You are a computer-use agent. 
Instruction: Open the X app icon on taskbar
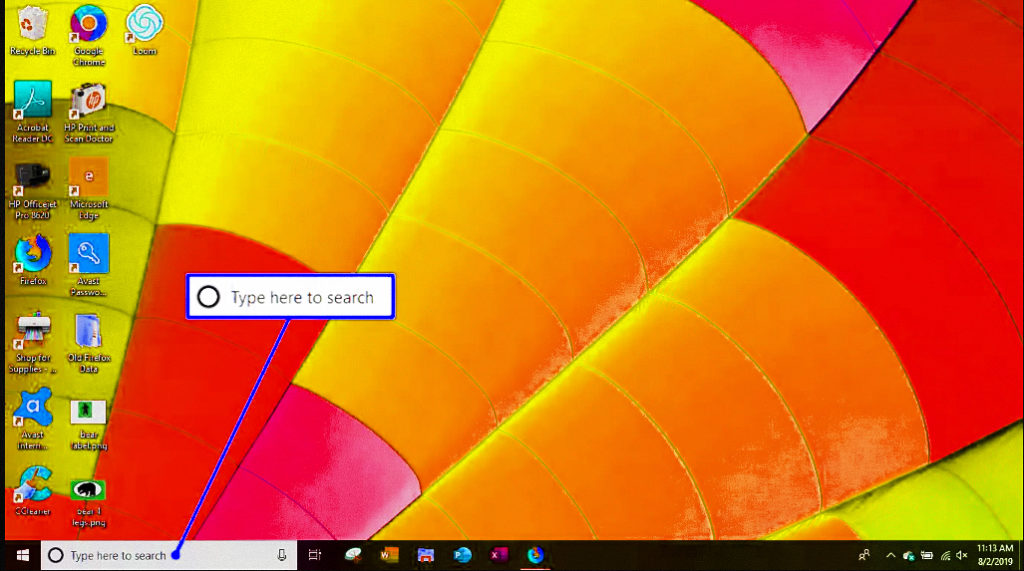click(499, 555)
